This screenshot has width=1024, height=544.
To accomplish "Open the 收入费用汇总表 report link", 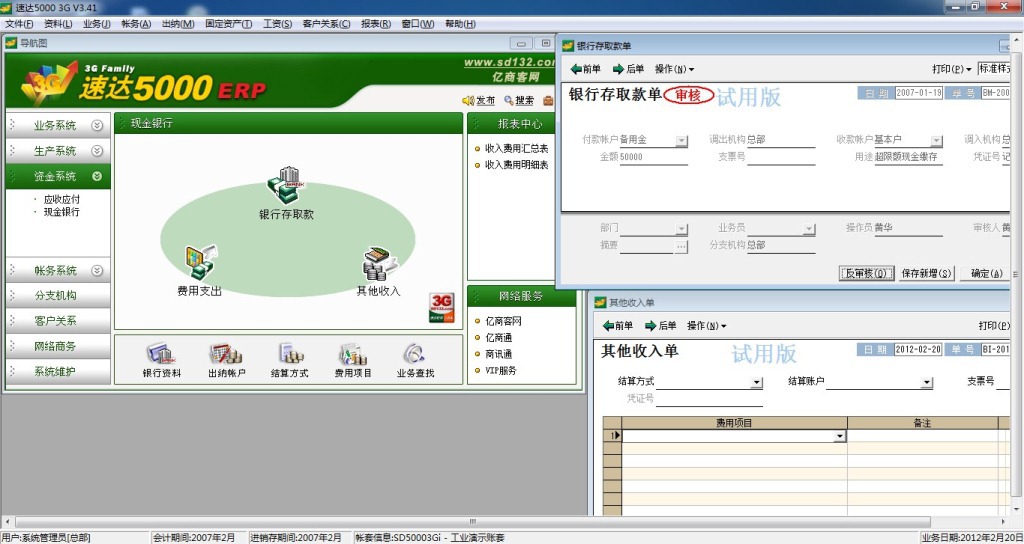I will tap(516, 148).
